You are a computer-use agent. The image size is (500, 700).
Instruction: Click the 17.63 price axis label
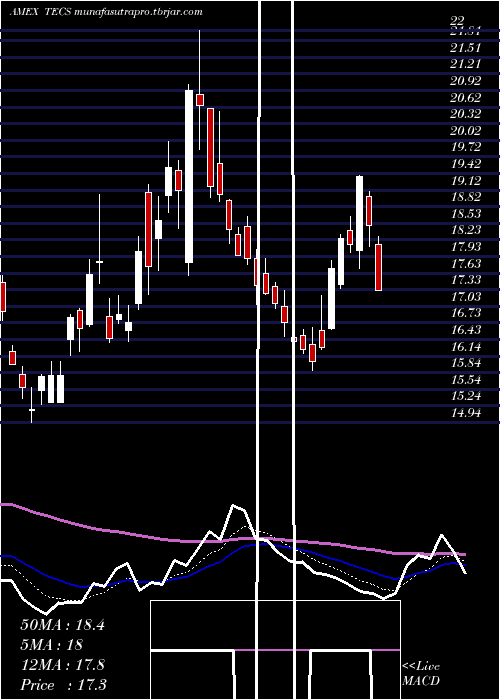pos(465,263)
